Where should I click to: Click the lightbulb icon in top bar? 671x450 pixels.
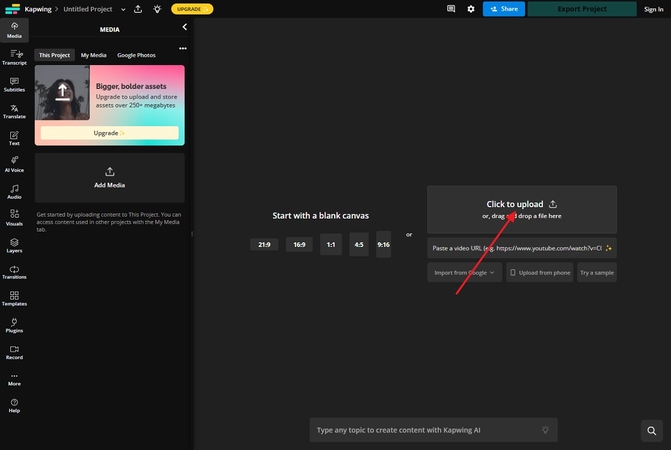157,9
